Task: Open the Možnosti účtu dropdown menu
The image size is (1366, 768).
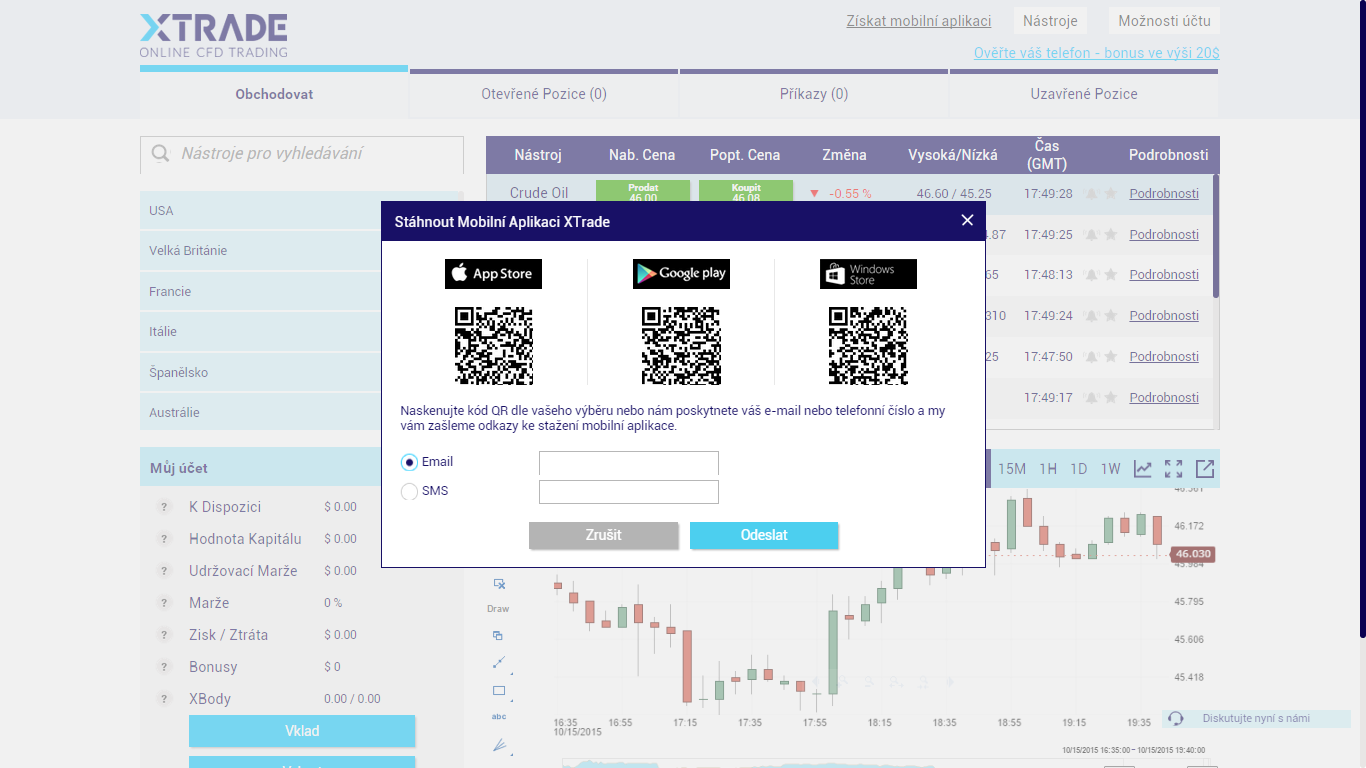Action: [1164, 21]
